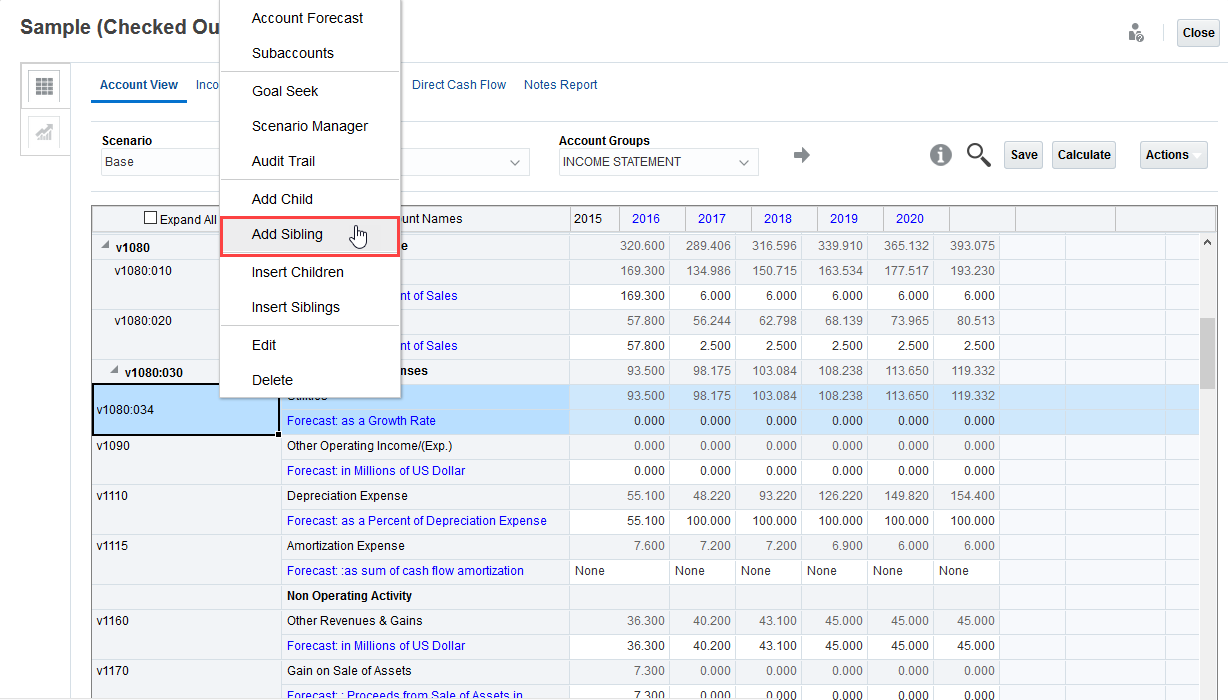
Task: Collapse the v1080:030 tree node
Action: pyautogui.click(x=113, y=371)
